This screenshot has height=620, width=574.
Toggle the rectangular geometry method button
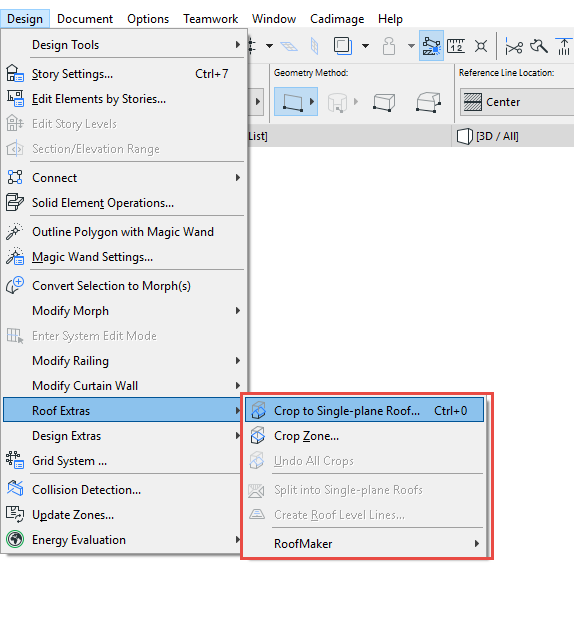[x=296, y=102]
